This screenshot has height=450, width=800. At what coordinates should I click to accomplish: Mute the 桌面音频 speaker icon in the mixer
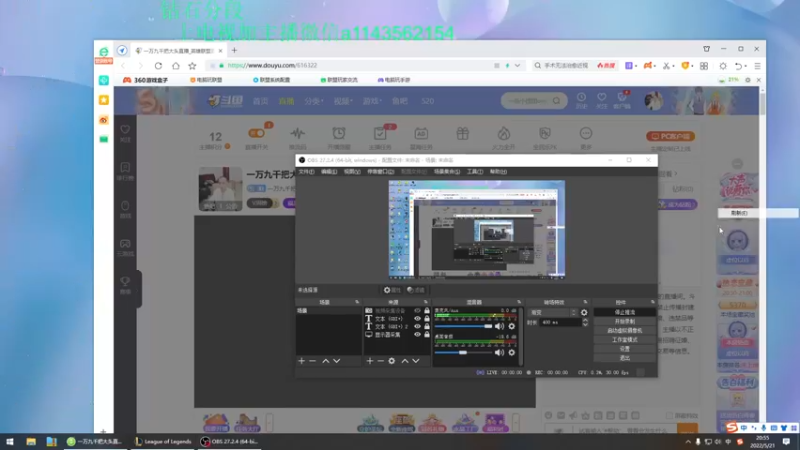point(499,353)
